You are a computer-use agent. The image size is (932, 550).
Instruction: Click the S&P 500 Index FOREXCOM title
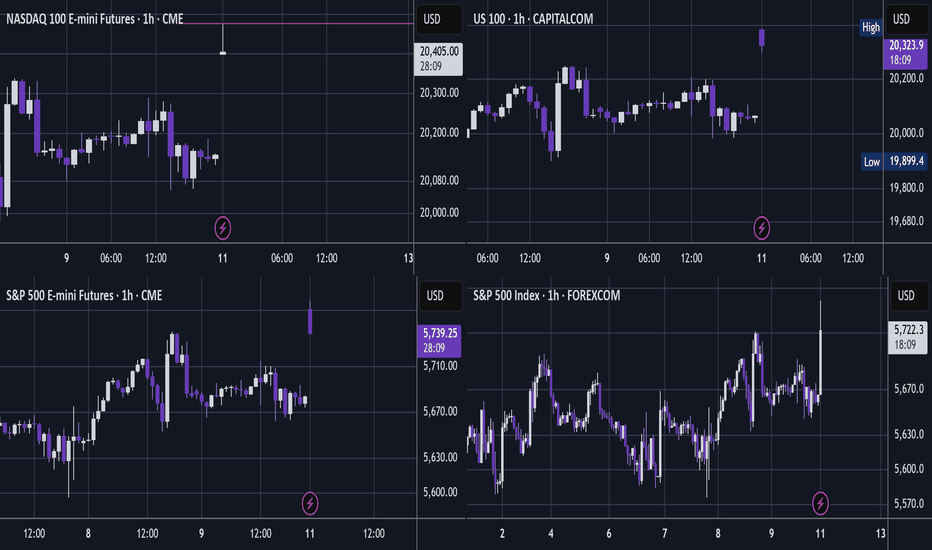click(546, 296)
